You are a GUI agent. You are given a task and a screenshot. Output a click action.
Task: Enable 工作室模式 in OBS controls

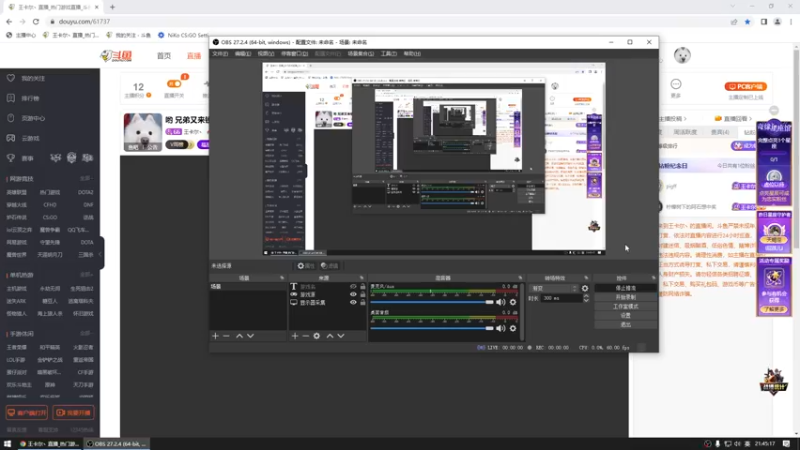coord(626,307)
